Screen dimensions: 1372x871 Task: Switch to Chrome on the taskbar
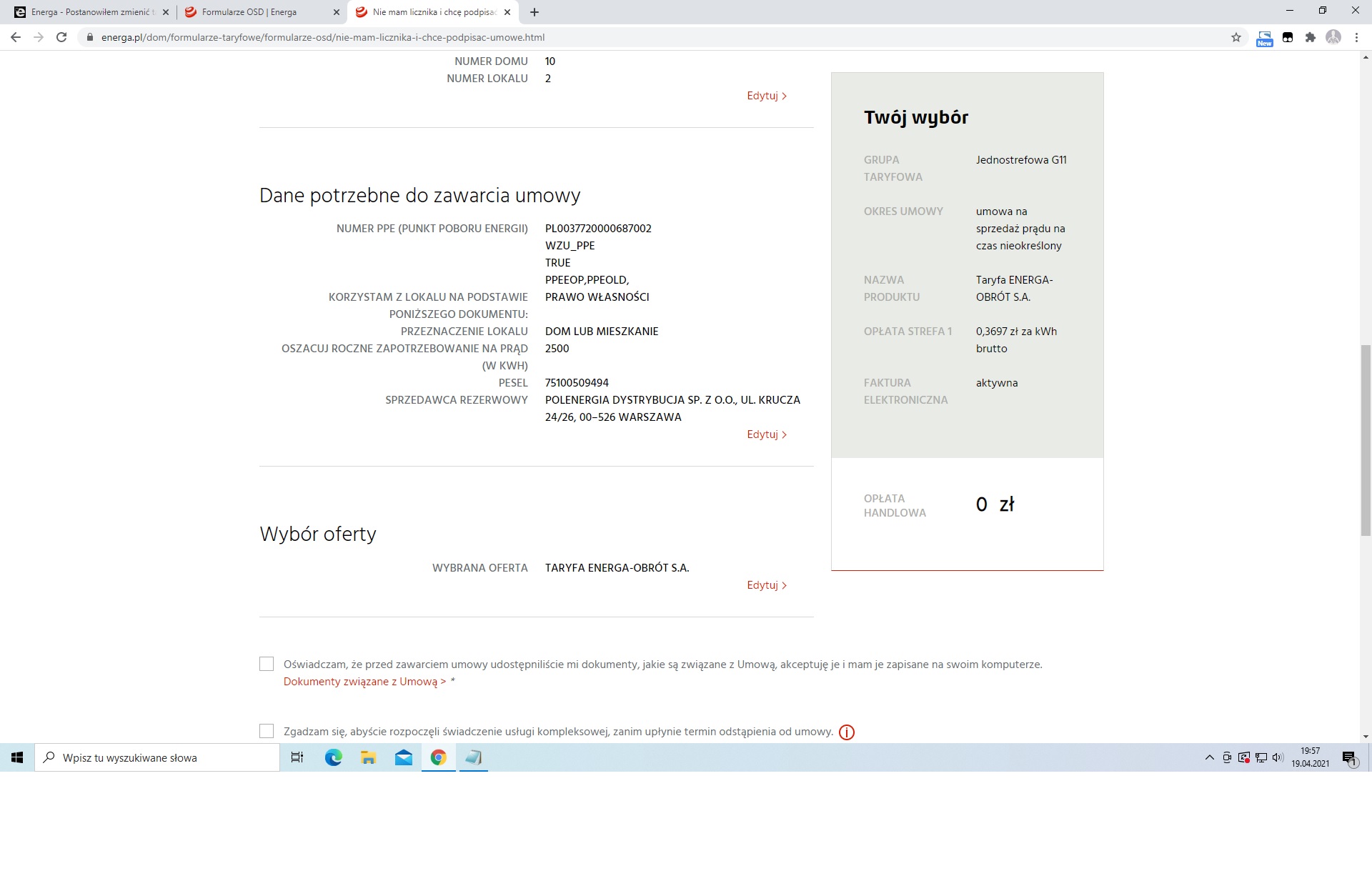[x=438, y=757]
